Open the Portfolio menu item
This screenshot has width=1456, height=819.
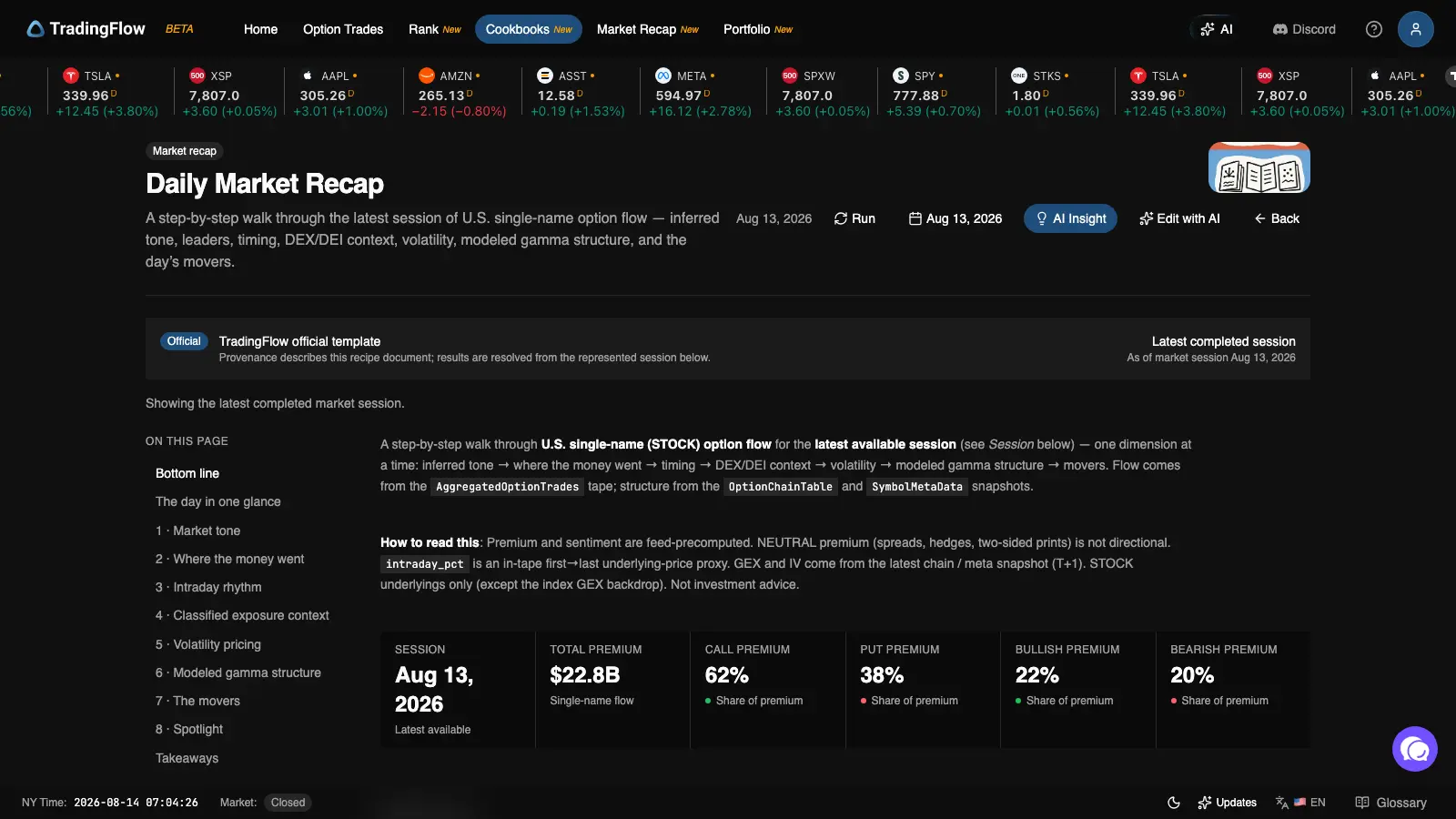[758, 29]
